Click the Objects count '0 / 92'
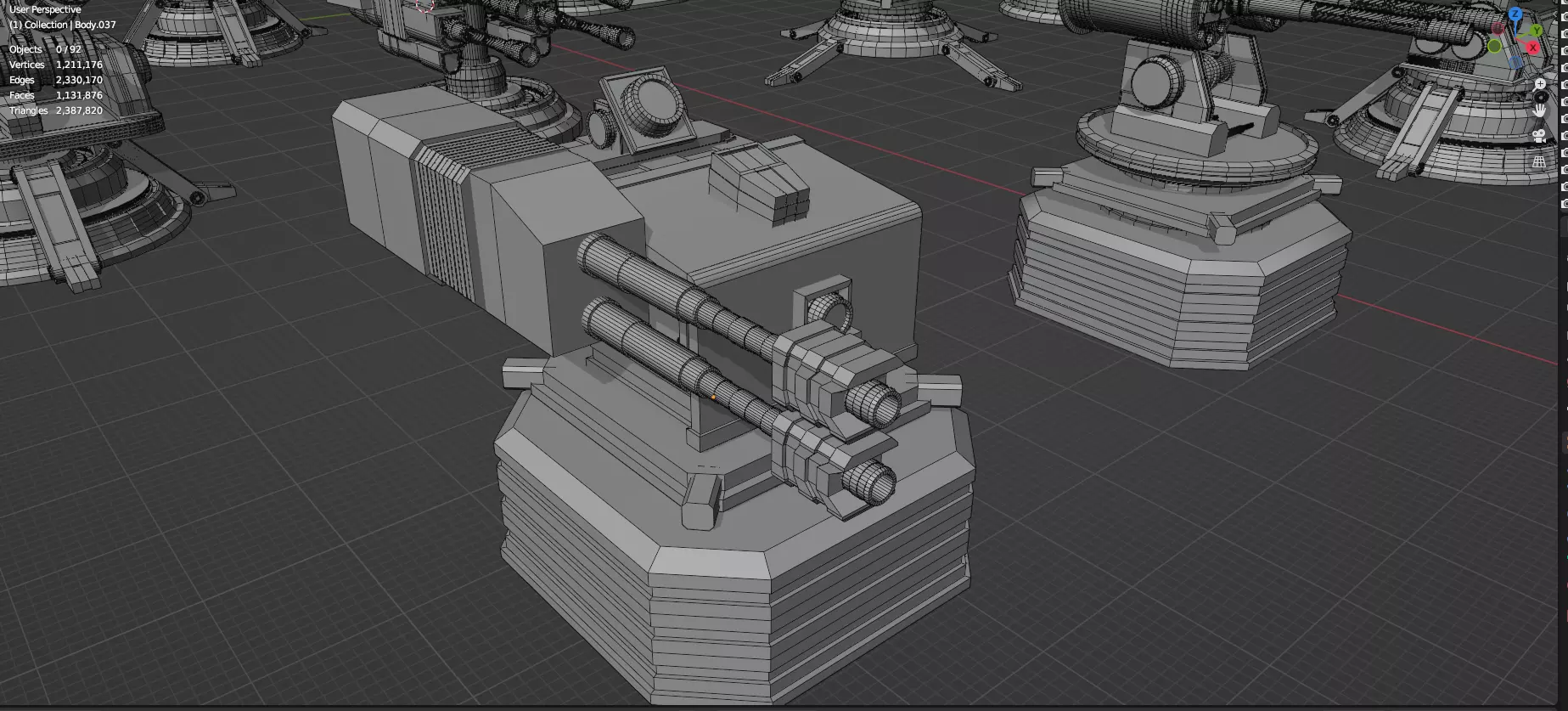 [x=69, y=49]
